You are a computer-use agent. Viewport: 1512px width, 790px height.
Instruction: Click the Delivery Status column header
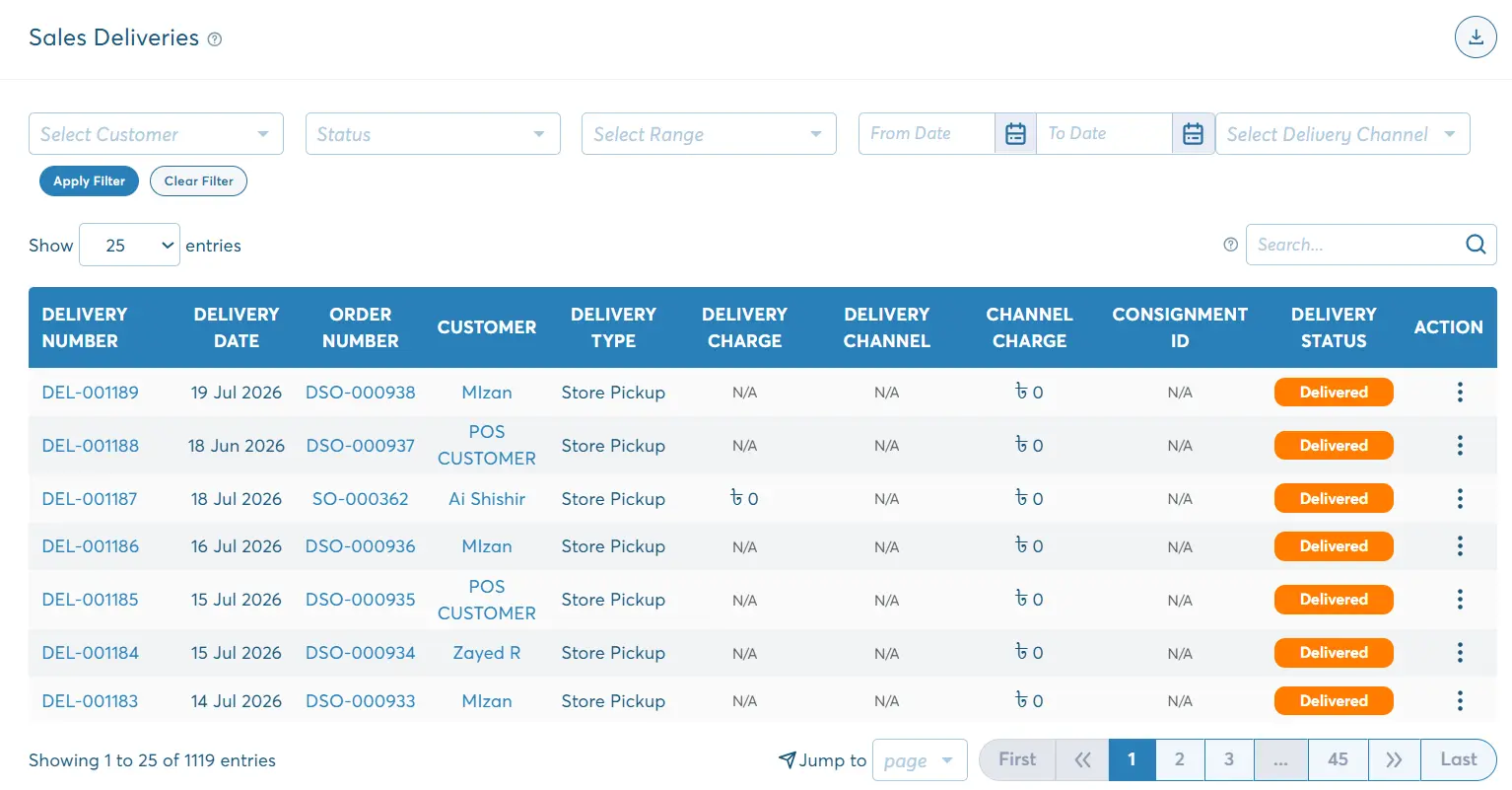[x=1334, y=327]
